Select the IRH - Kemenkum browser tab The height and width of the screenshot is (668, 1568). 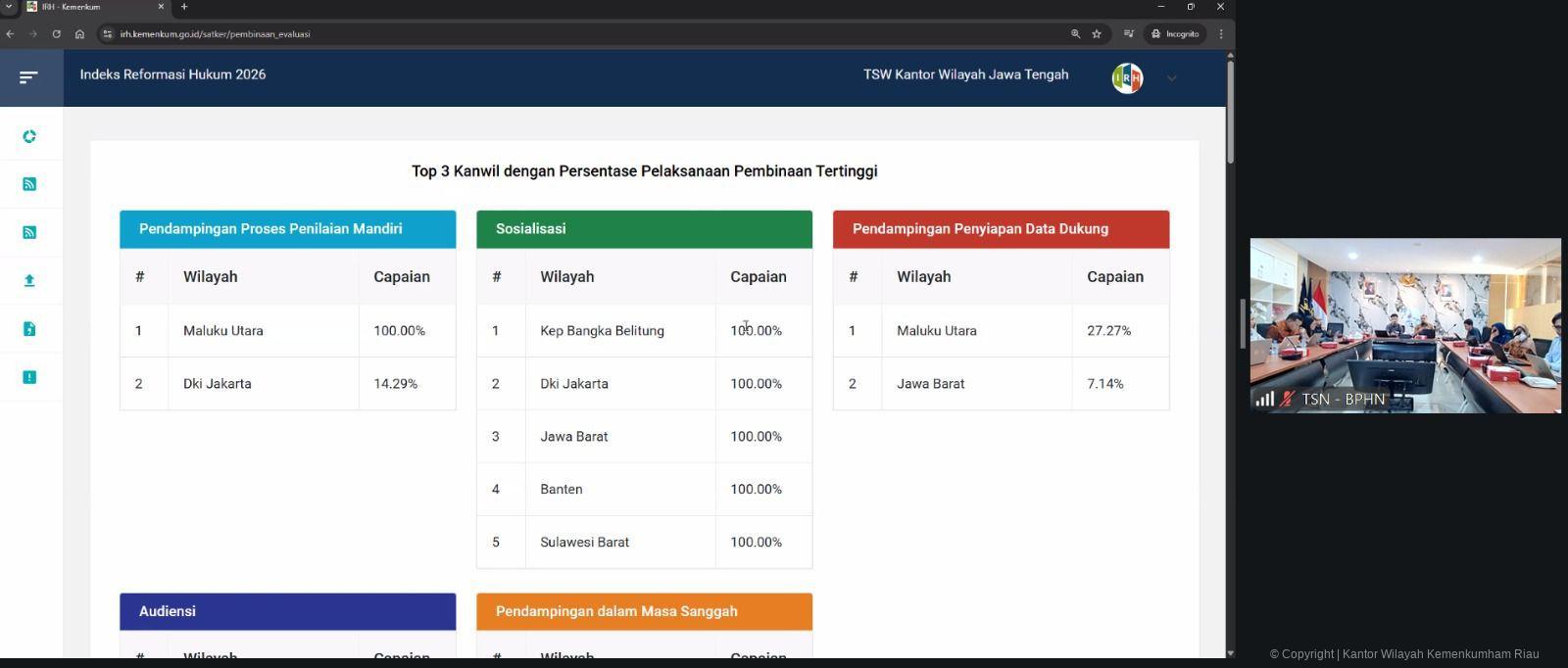(x=93, y=7)
